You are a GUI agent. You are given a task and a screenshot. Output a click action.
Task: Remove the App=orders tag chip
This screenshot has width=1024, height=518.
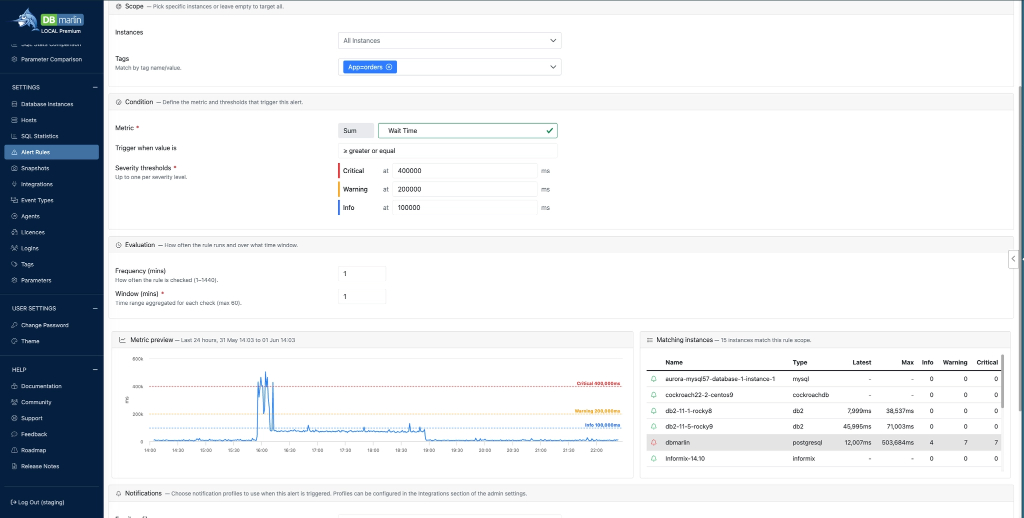click(x=389, y=67)
